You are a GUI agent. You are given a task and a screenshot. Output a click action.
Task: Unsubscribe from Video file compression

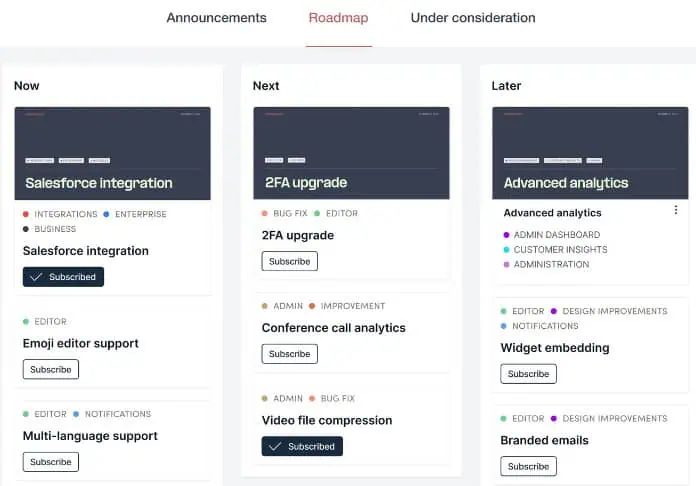tap(302, 446)
